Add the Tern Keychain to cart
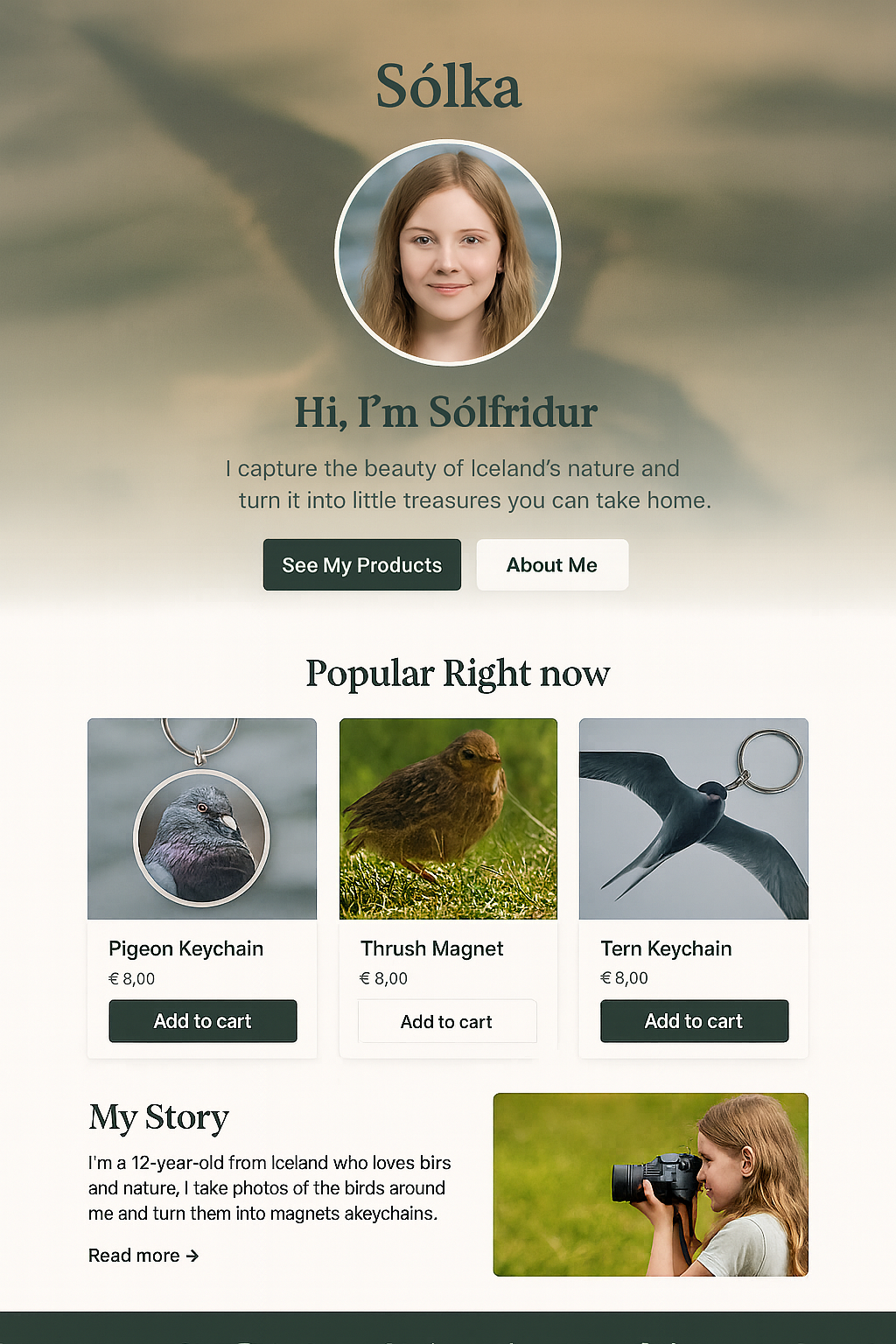The image size is (896, 1344). point(695,1021)
